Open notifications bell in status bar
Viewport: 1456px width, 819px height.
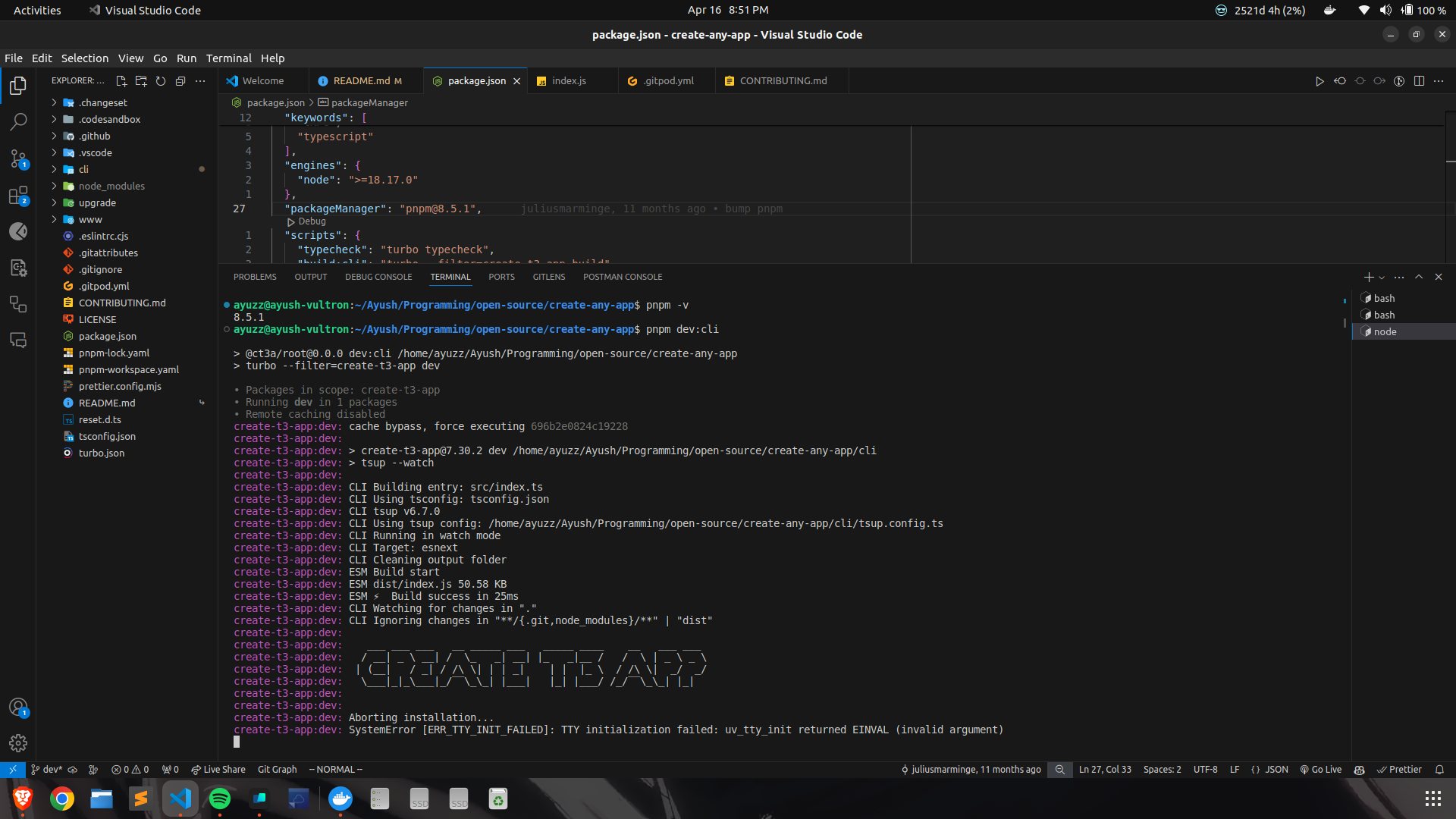[1439, 769]
